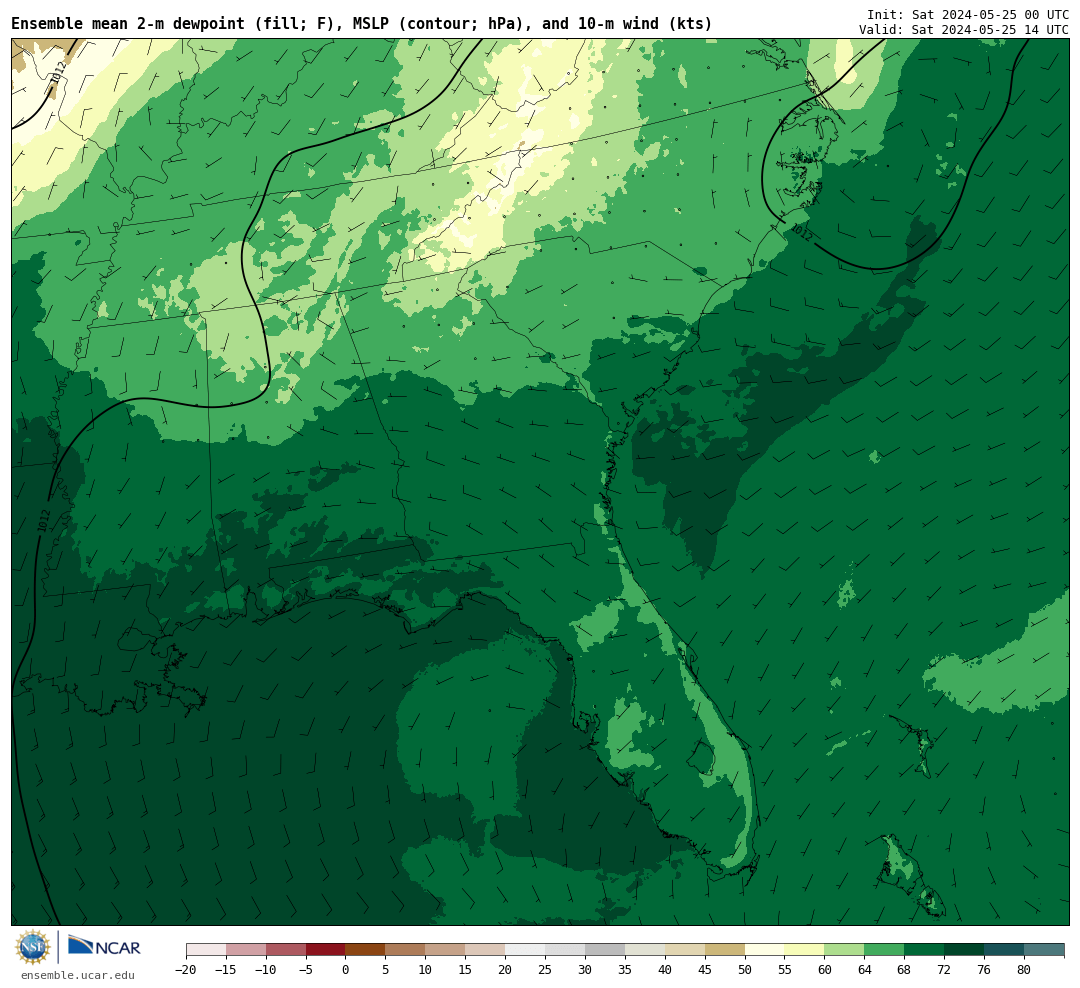The height and width of the screenshot is (988, 1080).
Task: Click the khaki swatch between 45 and 50
Action: click(x=725, y=950)
